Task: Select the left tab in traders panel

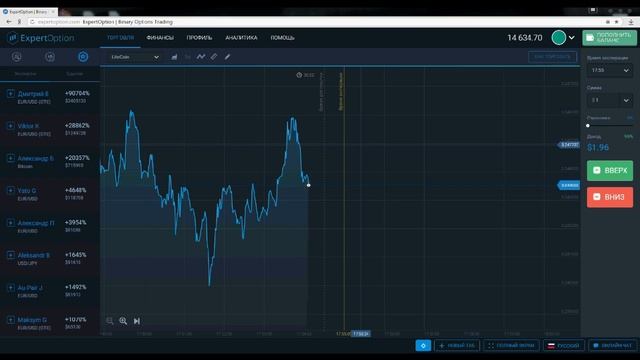Action: [x=25, y=74]
